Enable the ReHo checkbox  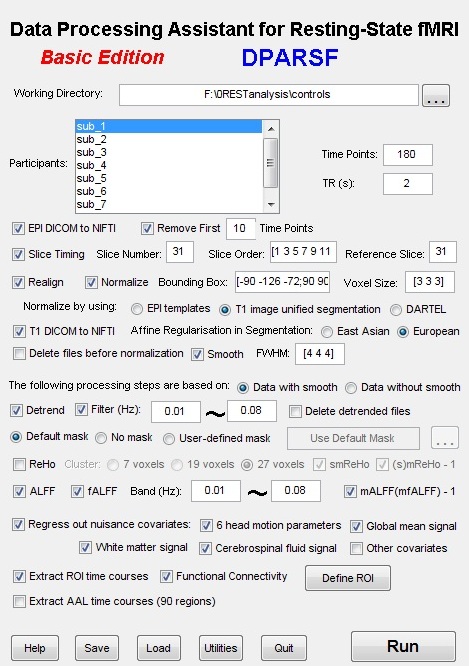(x=19, y=464)
